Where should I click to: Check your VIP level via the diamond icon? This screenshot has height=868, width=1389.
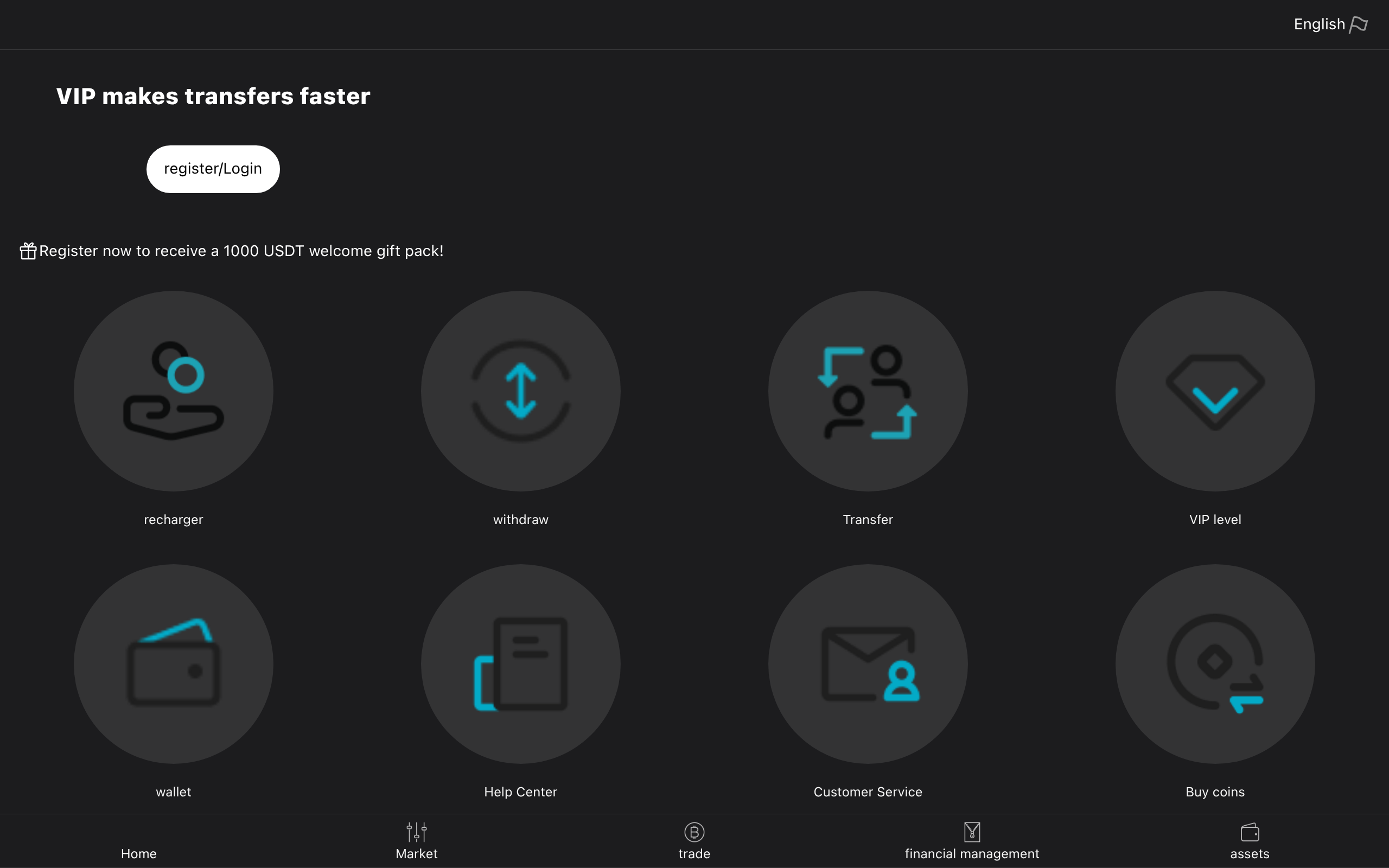[x=1214, y=391]
